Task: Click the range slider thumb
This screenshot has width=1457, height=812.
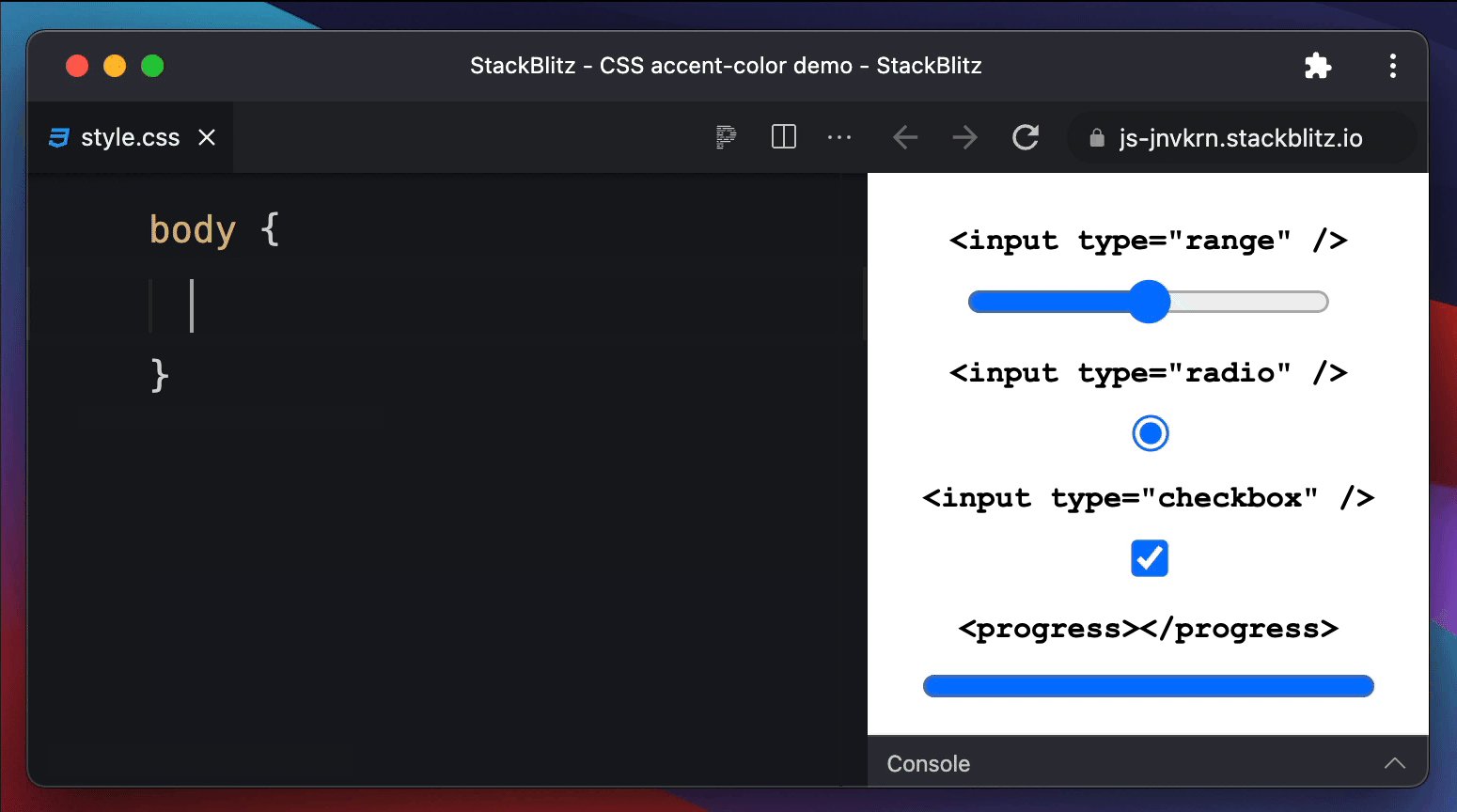Action: (1150, 302)
